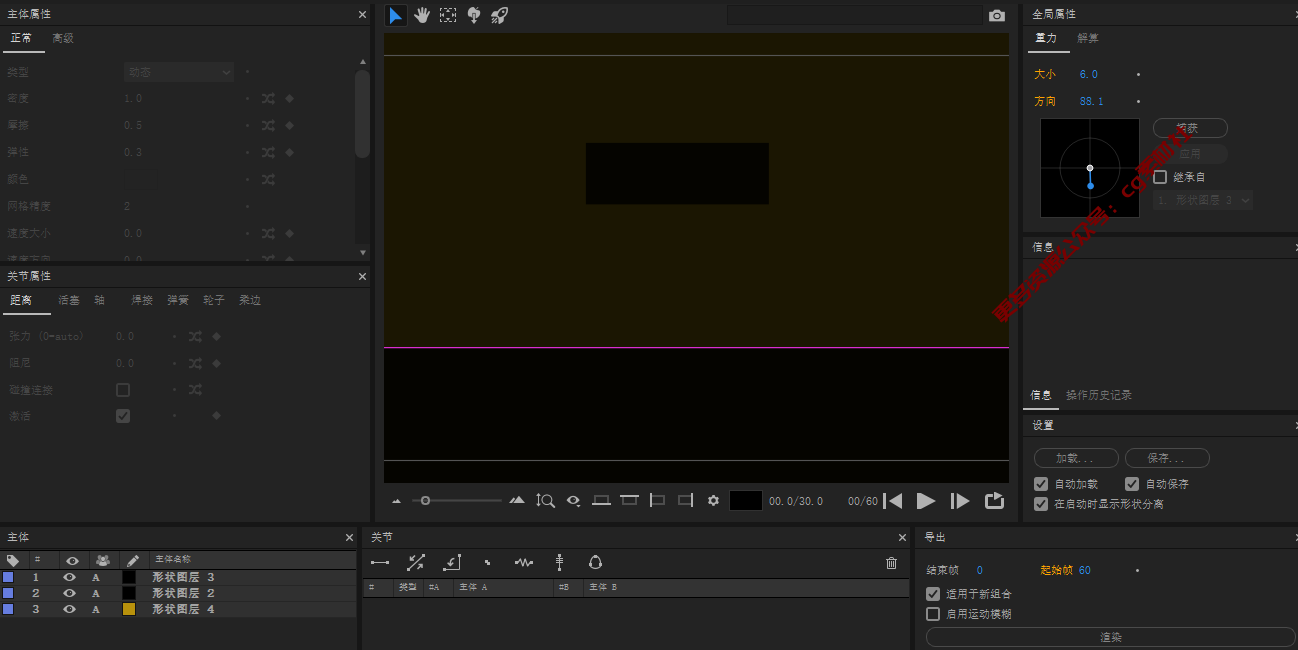Viewport: 1298px width, 650px height.
Task: Select the balloon-shaped tool in viewport toolbar
Action: (x=474, y=15)
